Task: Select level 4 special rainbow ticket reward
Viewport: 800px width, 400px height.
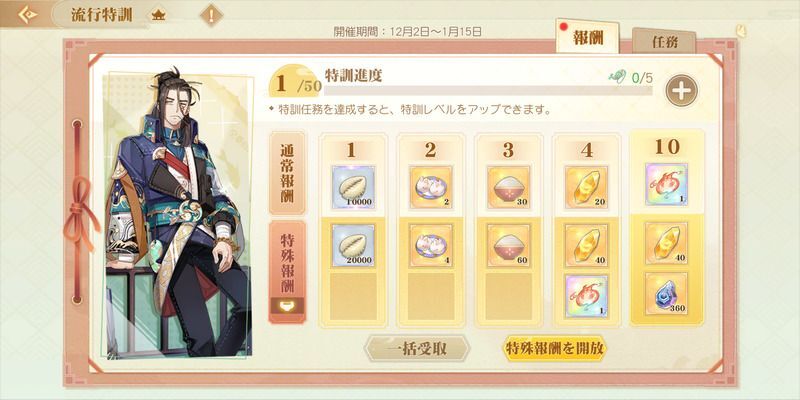Action: click(x=587, y=296)
